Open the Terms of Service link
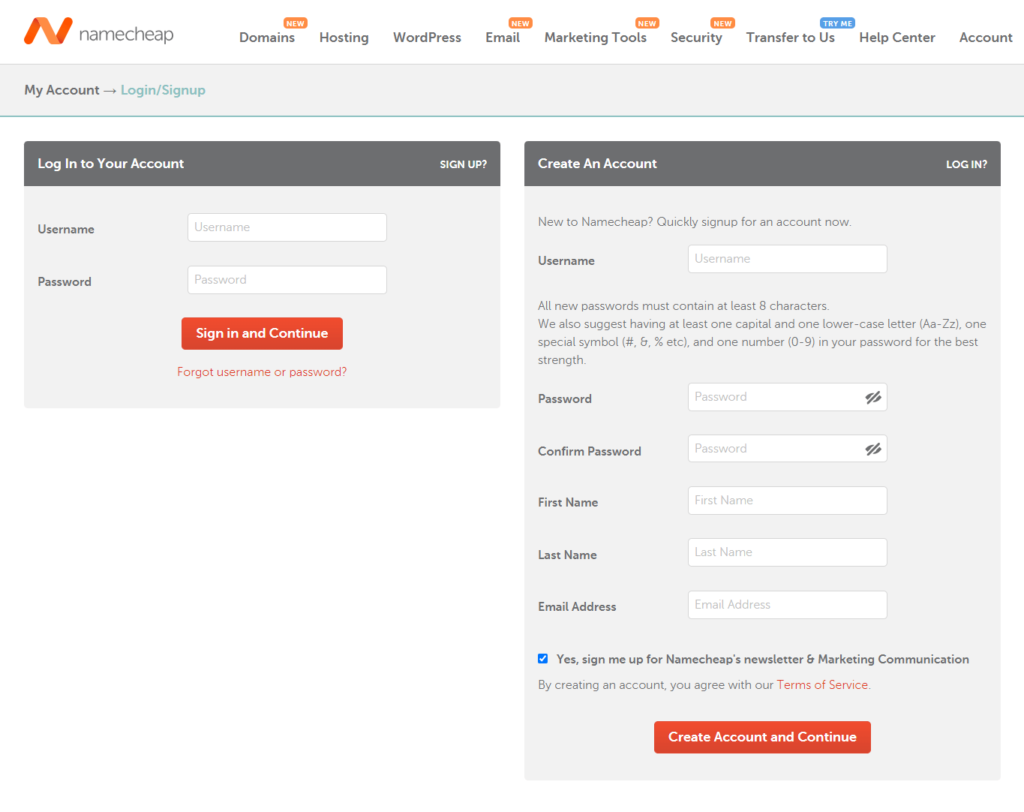1024x812 pixels. (822, 685)
